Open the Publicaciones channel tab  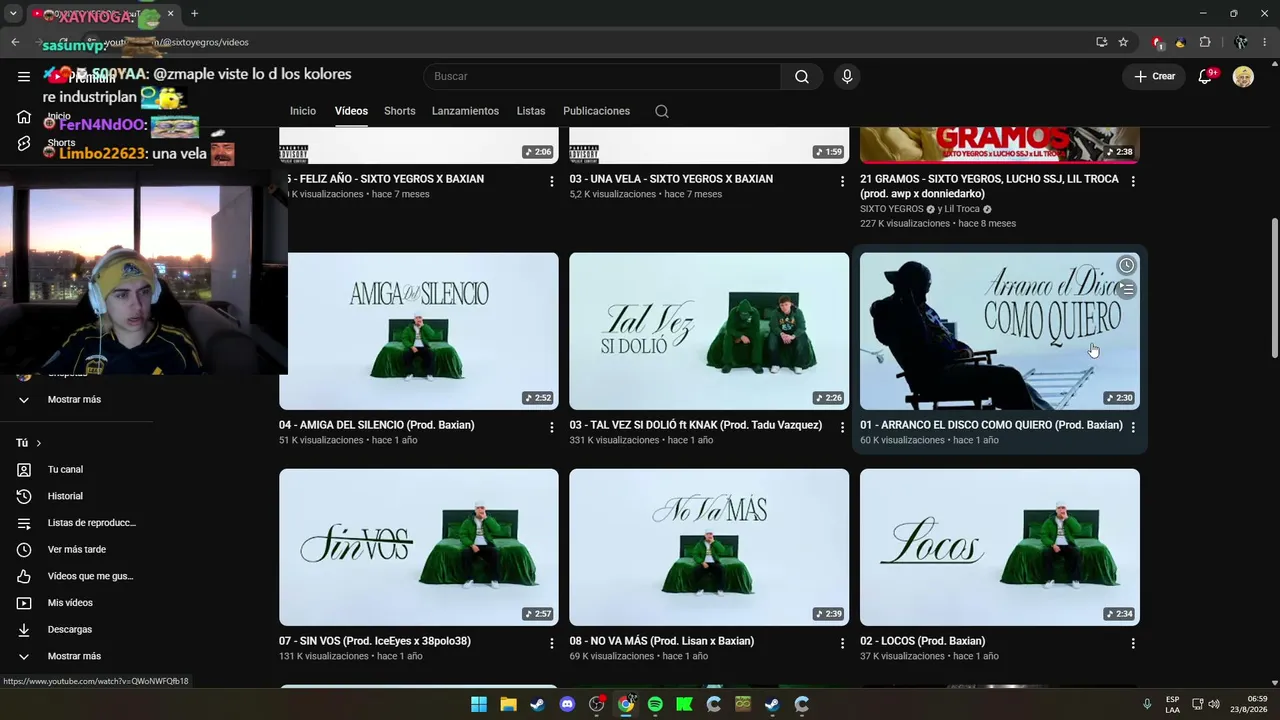click(x=596, y=111)
